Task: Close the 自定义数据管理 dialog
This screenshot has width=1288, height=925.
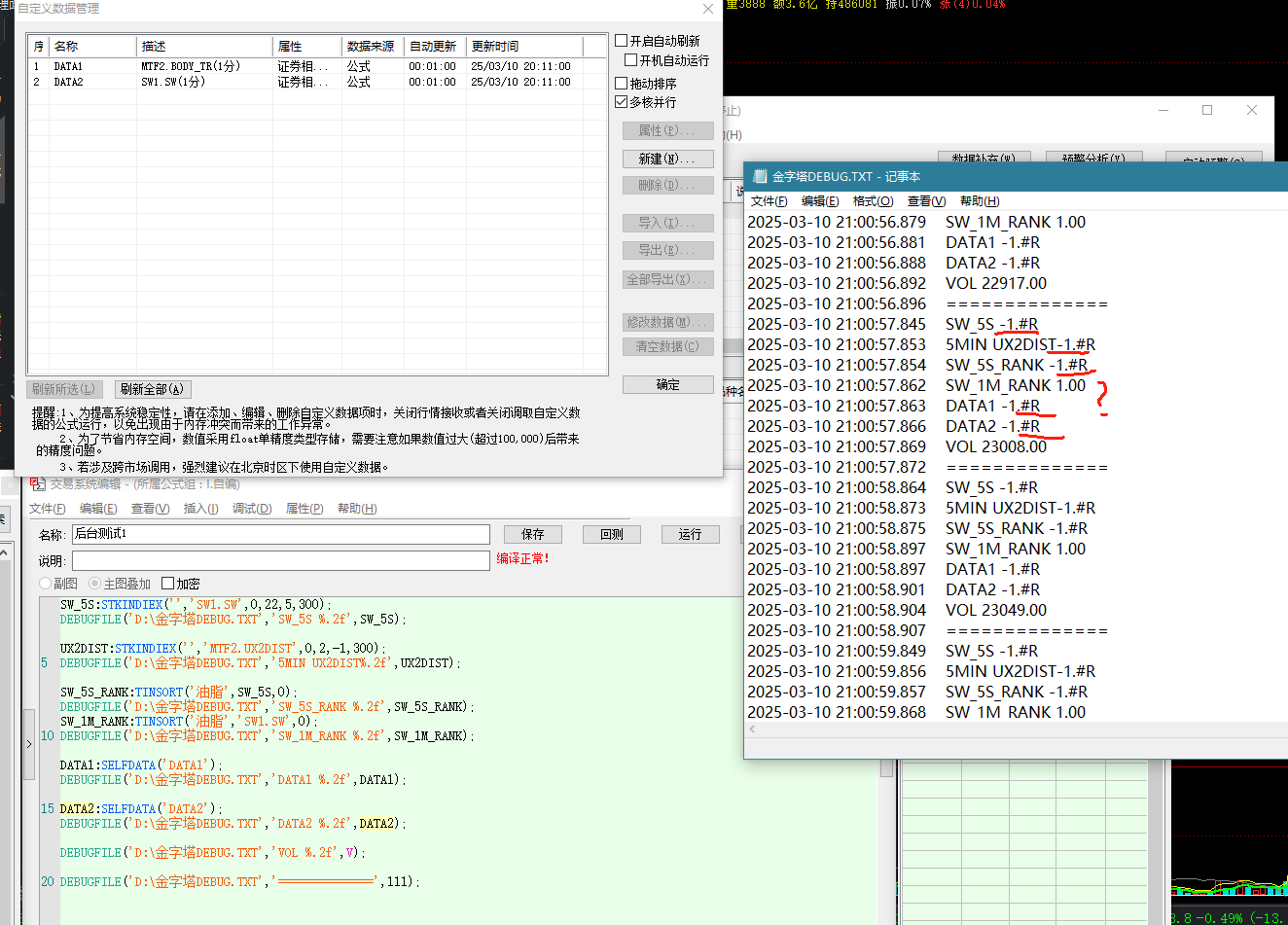Action: [708, 9]
